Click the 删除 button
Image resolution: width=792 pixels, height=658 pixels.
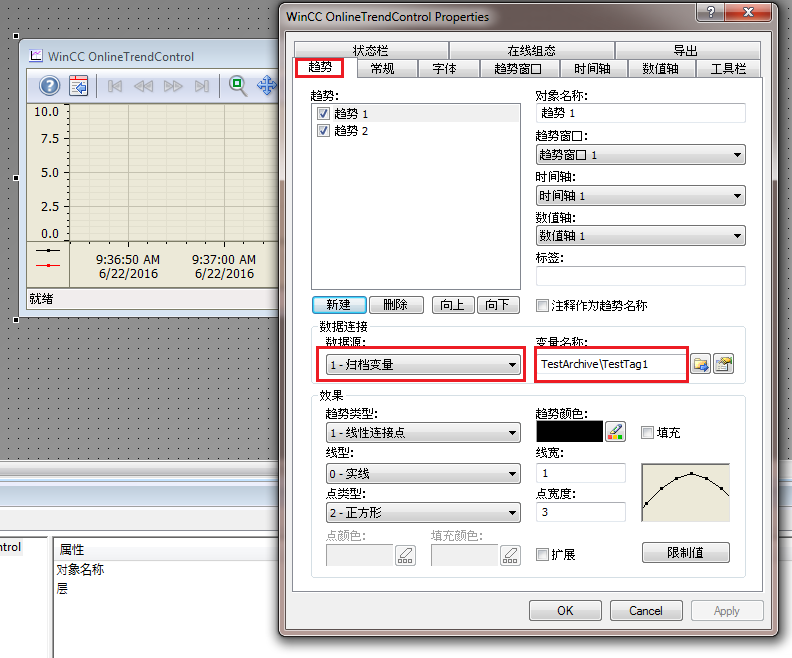click(x=396, y=305)
